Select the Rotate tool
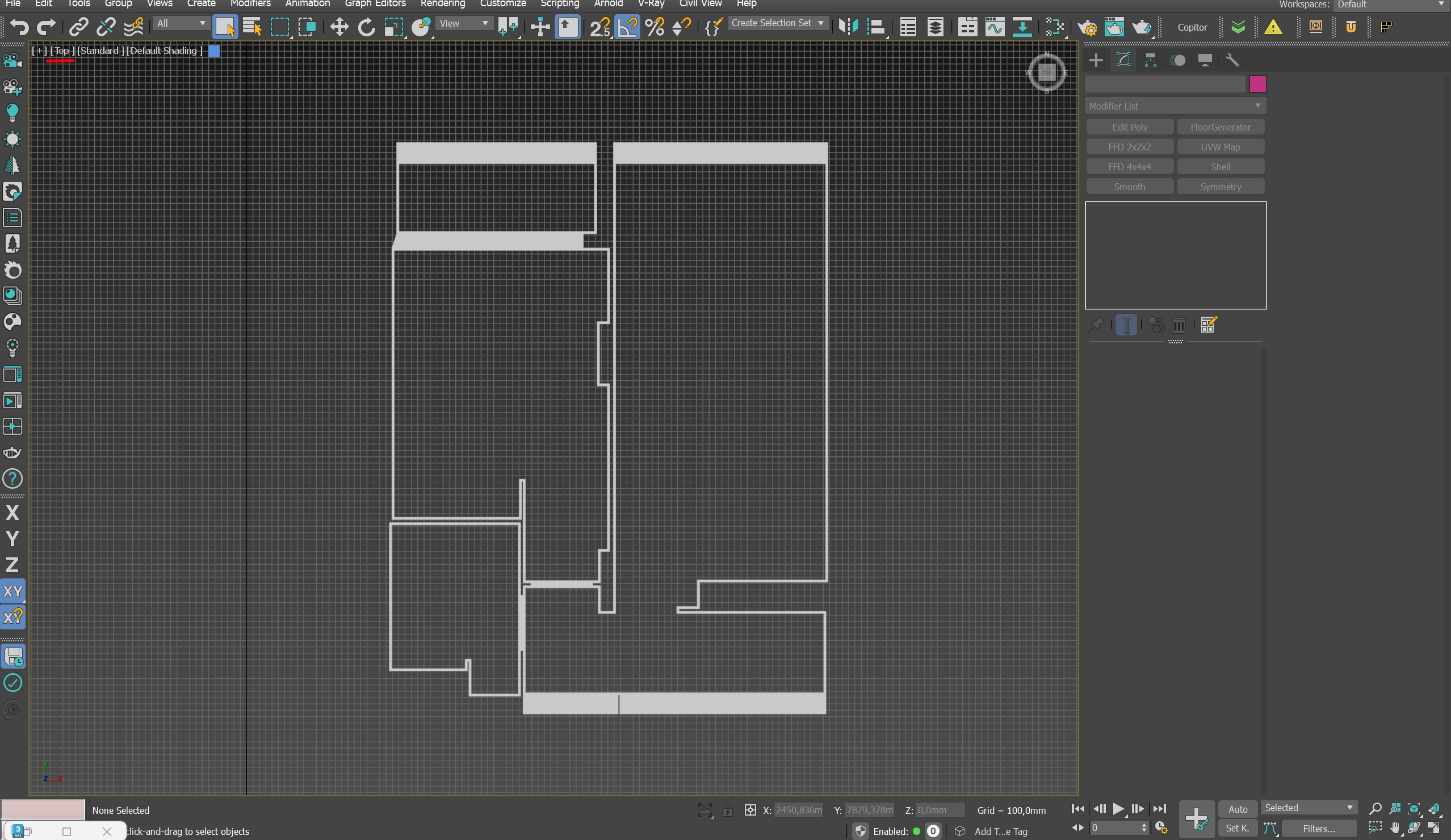This screenshot has width=1451, height=840. click(x=366, y=27)
